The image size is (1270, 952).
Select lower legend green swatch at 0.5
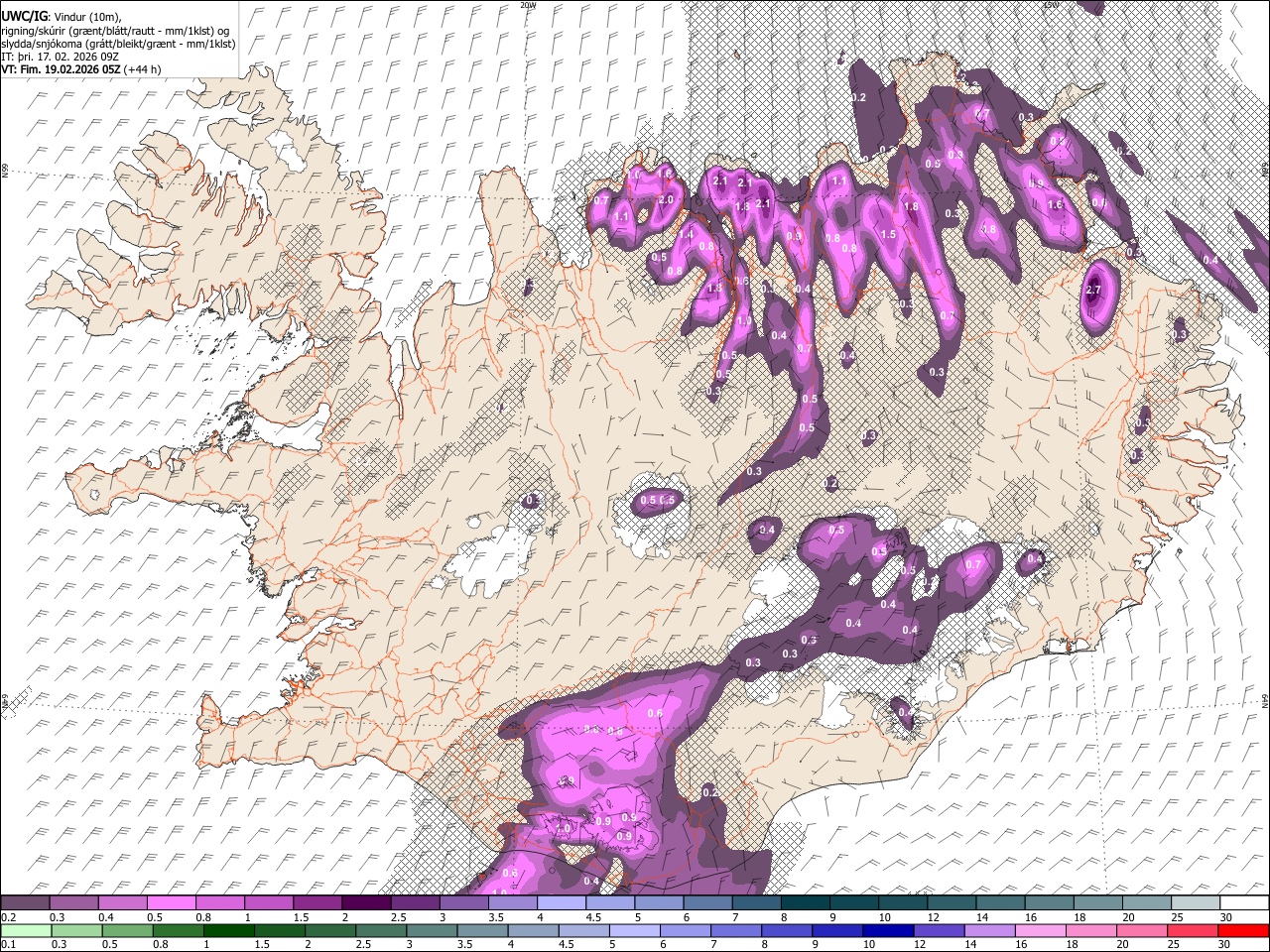click(128, 930)
